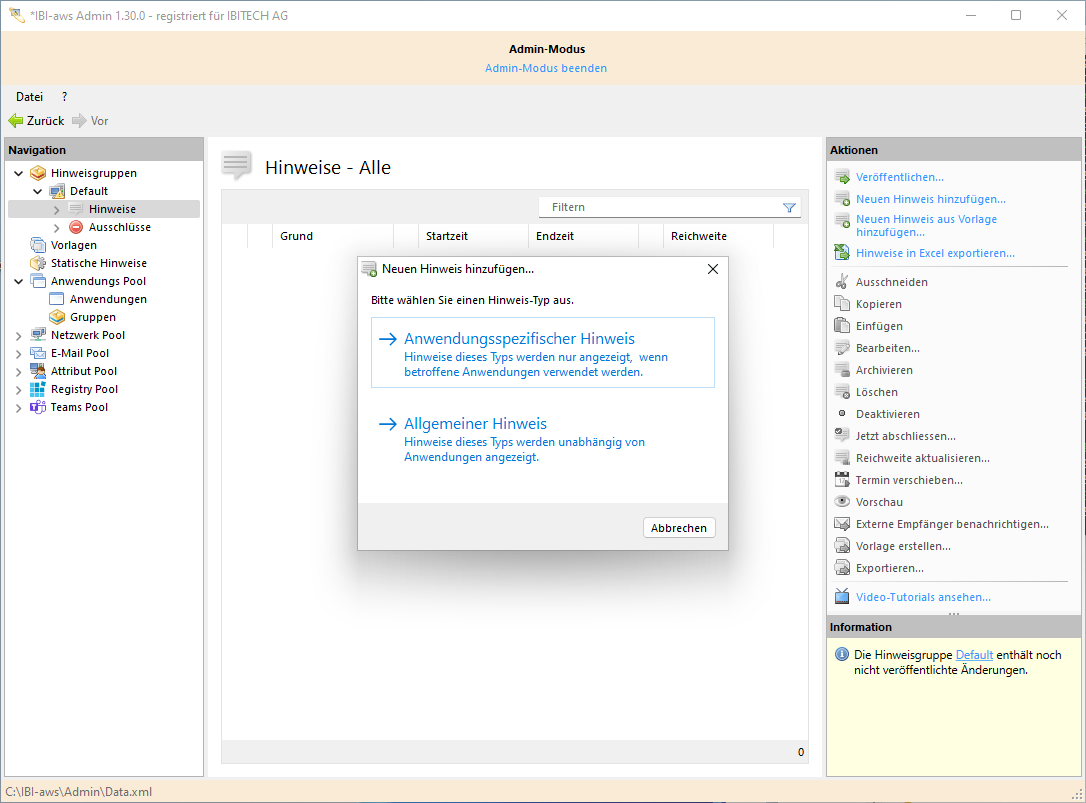Open Termin verschieben dialog

click(x=907, y=479)
